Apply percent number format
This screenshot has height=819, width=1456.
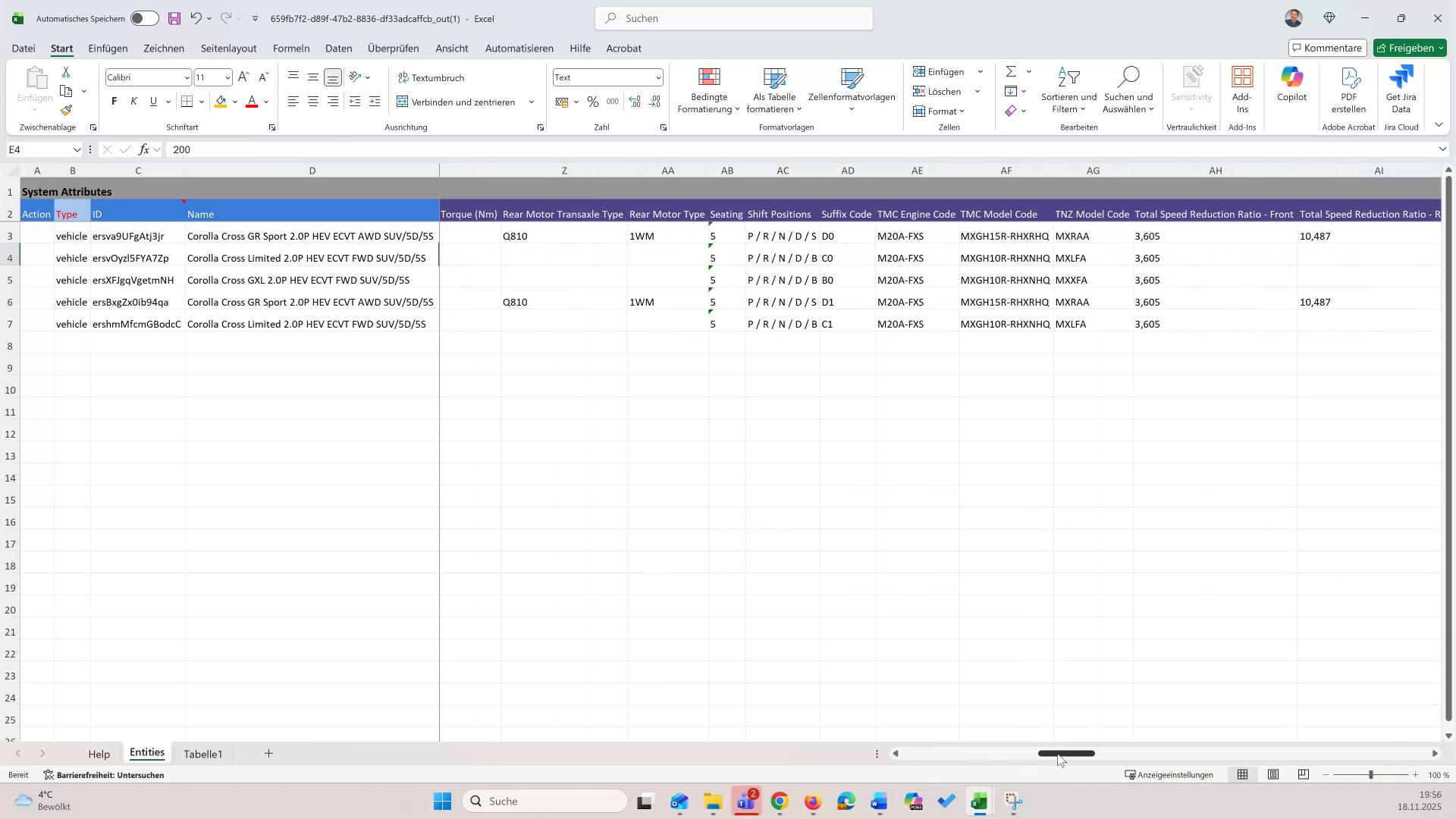coord(593,101)
